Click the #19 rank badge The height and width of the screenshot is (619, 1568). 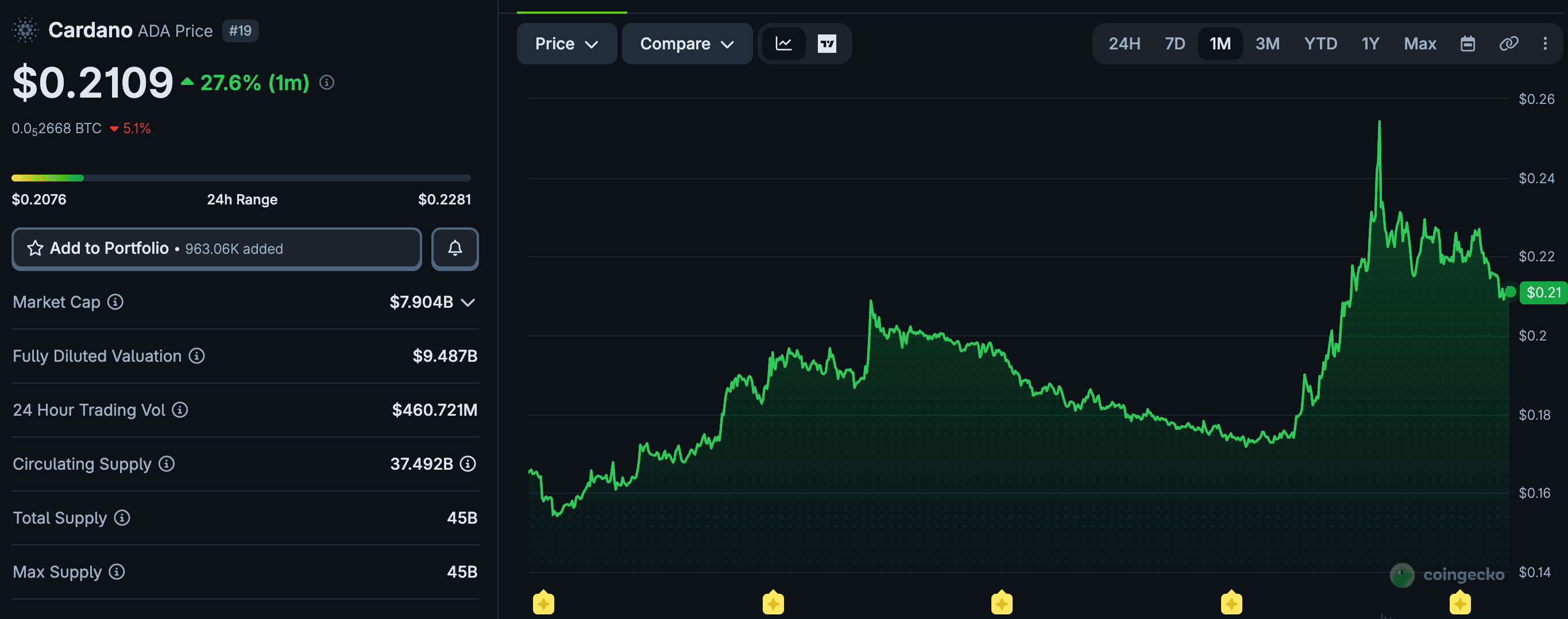point(241,30)
